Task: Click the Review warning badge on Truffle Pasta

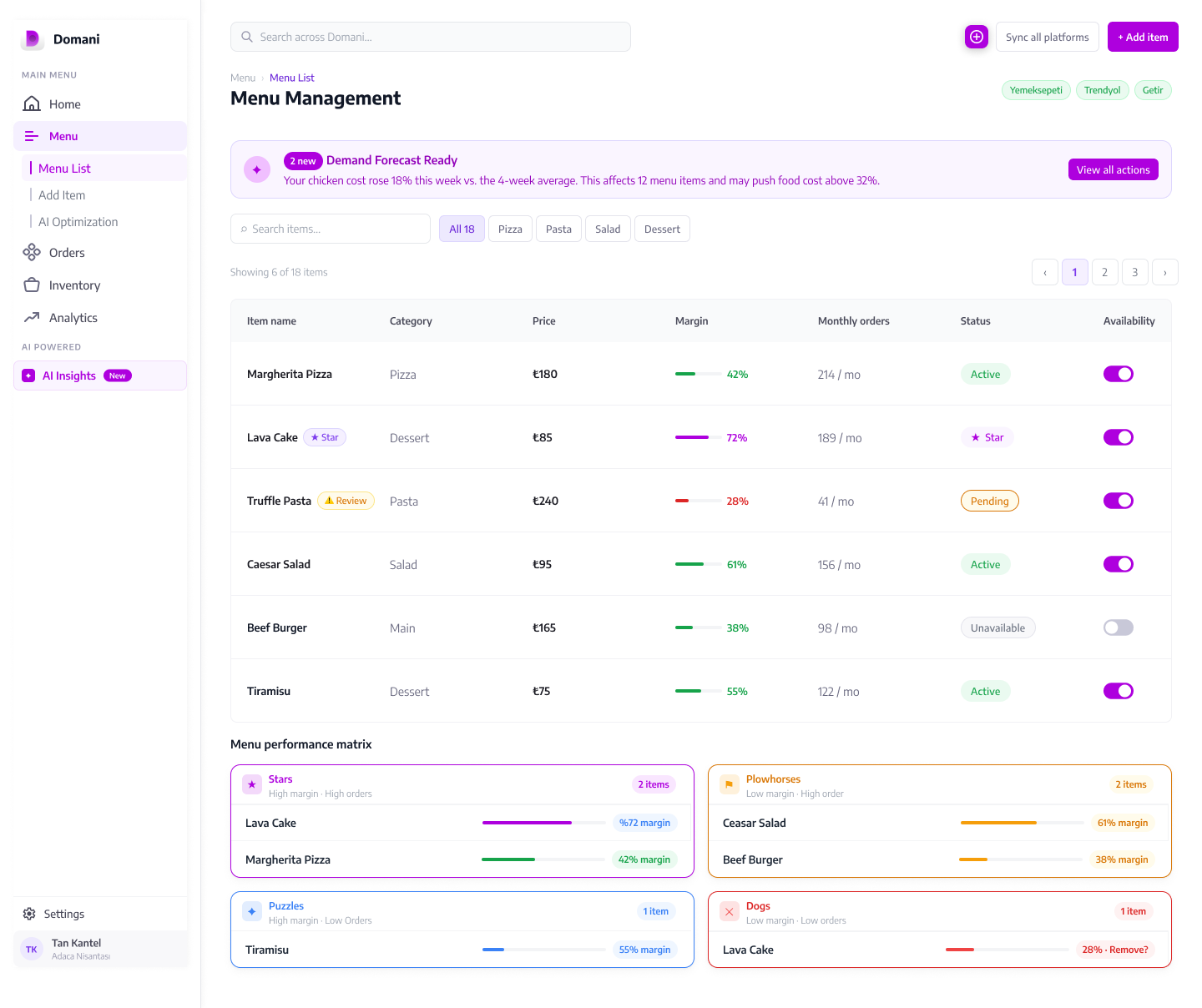Action: pos(346,501)
